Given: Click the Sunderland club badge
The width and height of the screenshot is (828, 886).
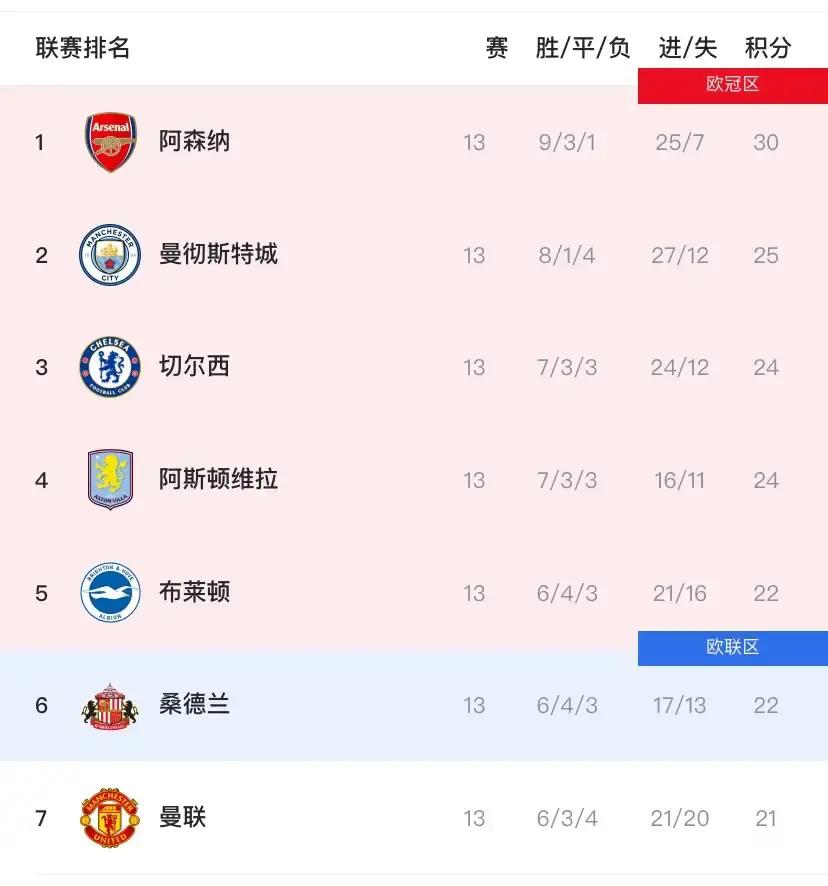Looking at the screenshot, I should click(x=111, y=705).
